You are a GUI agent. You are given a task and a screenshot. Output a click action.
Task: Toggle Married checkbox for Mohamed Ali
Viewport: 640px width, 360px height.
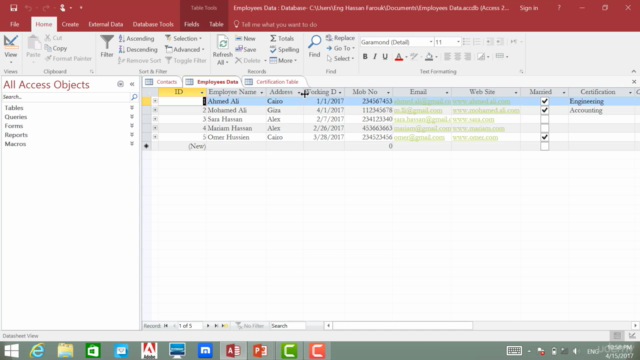coord(544,110)
